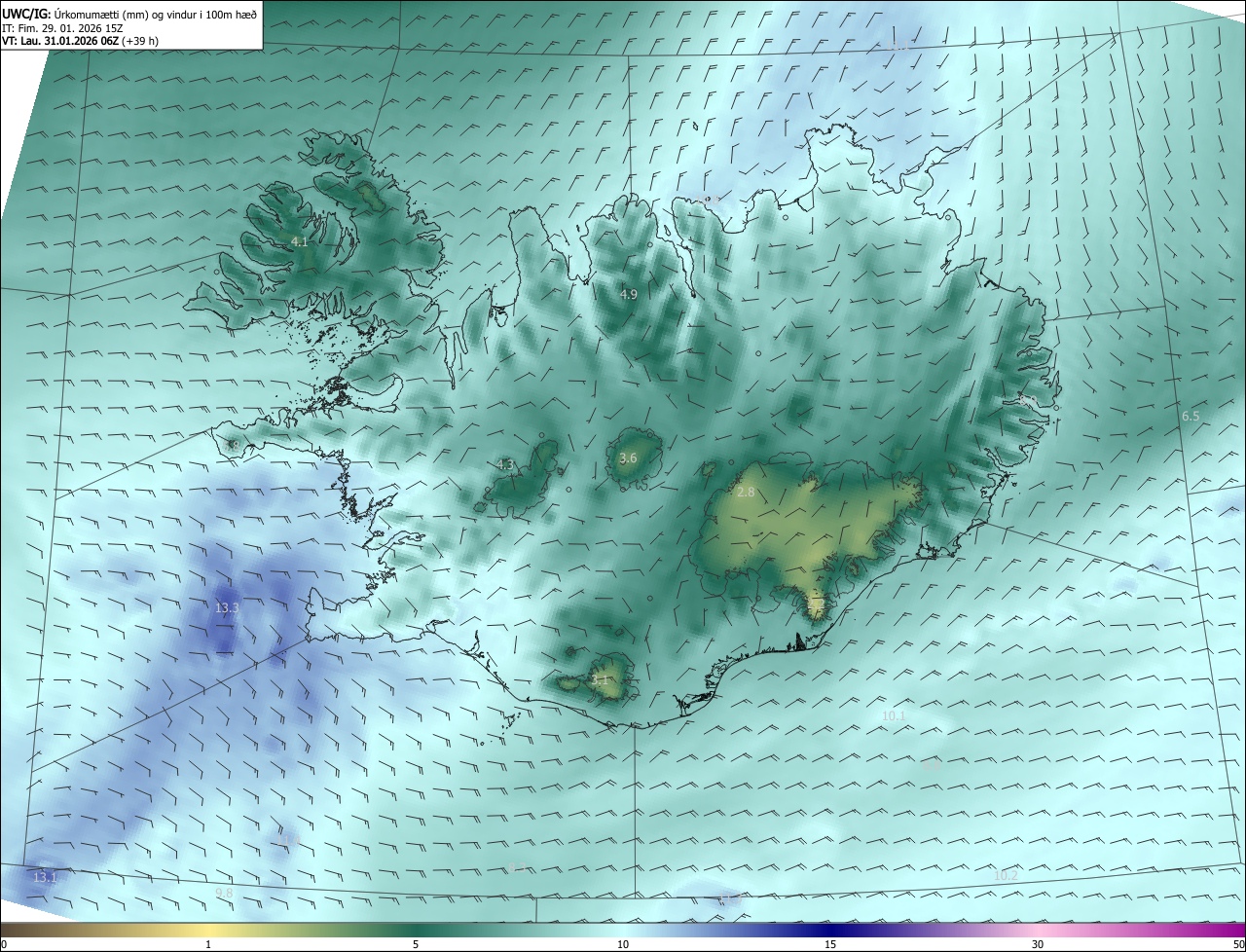Click the 10.2 value in the southeast sea area
The image size is (1246, 952).
click(1006, 875)
